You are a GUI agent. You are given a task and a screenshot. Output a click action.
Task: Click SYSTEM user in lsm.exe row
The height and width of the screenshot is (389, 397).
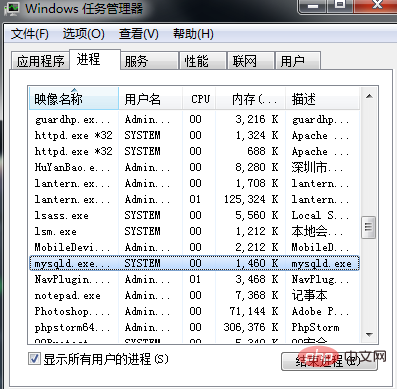tap(142, 231)
